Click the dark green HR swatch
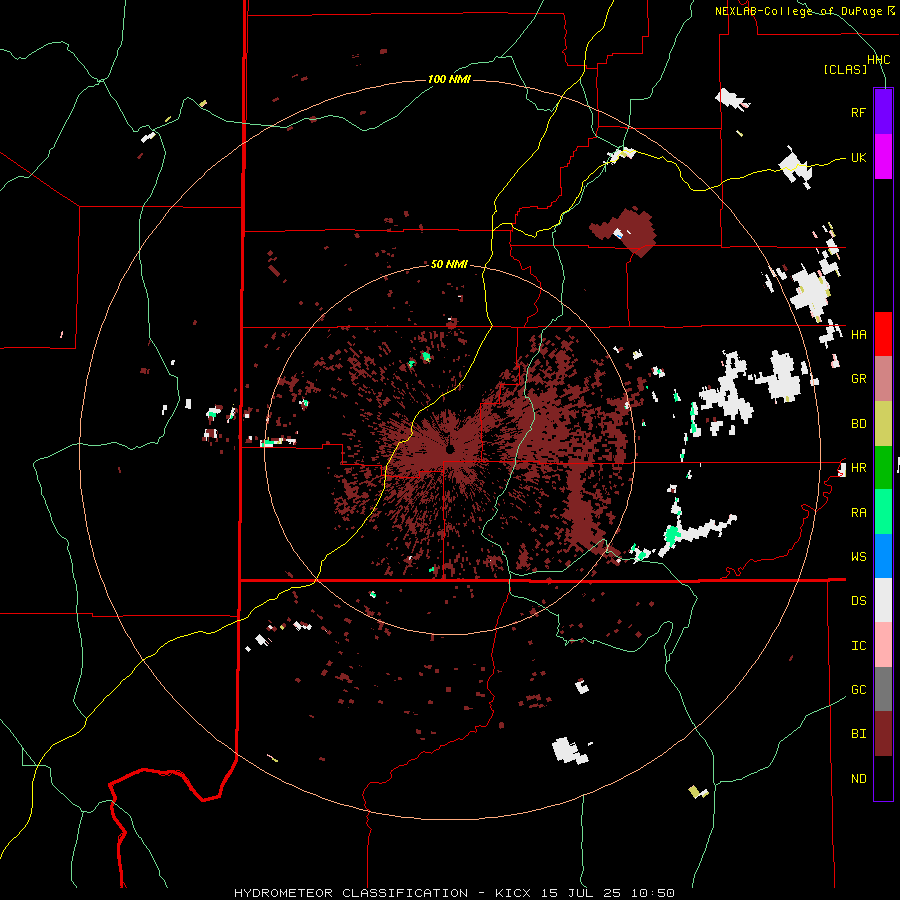Viewport: 900px width, 900px height. [883, 467]
